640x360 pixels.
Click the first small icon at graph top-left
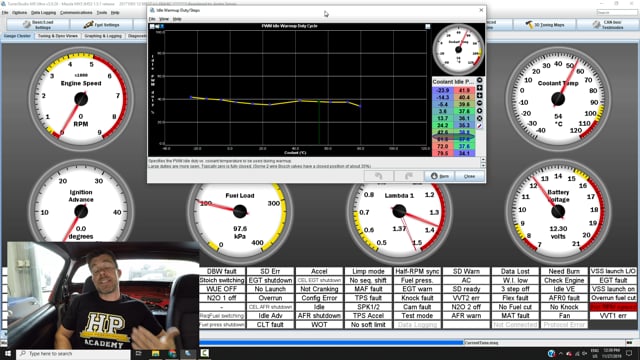click(152, 26)
